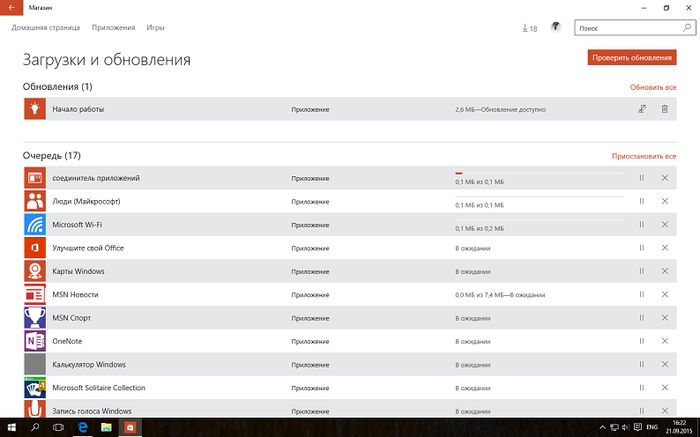Cancel the Калькулятор Windows download
Image resolution: width=700 pixels, height=437 pixels.
[x=664, y=364]
